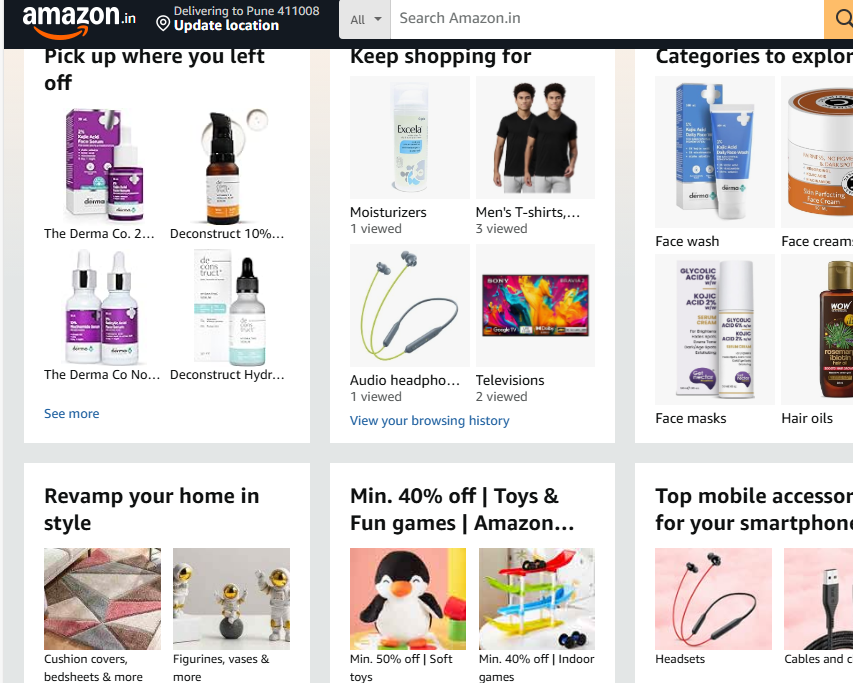853x683 pixels.
Task: Select Update location link
Action: (x=226, y=26)
